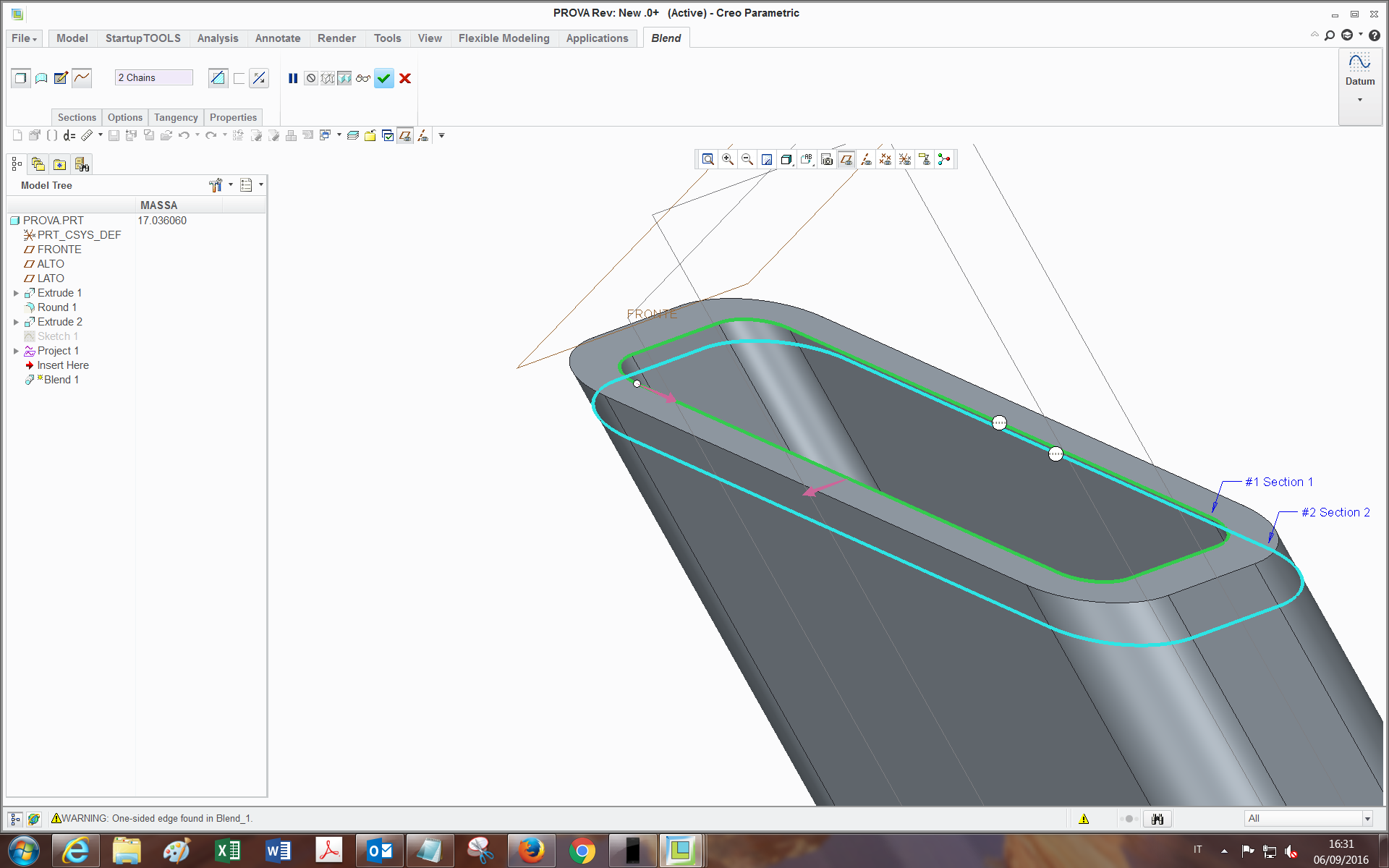
Task: Expand the Extrude 2 feature
Action: click(16, 322)
